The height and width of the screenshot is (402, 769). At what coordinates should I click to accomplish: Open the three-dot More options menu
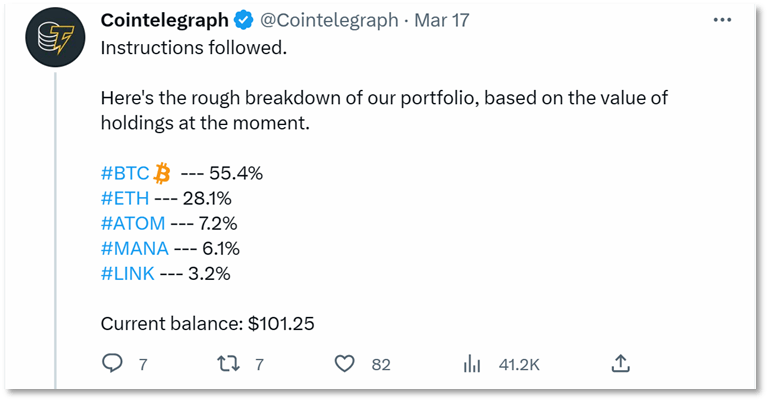pos(719,20)
